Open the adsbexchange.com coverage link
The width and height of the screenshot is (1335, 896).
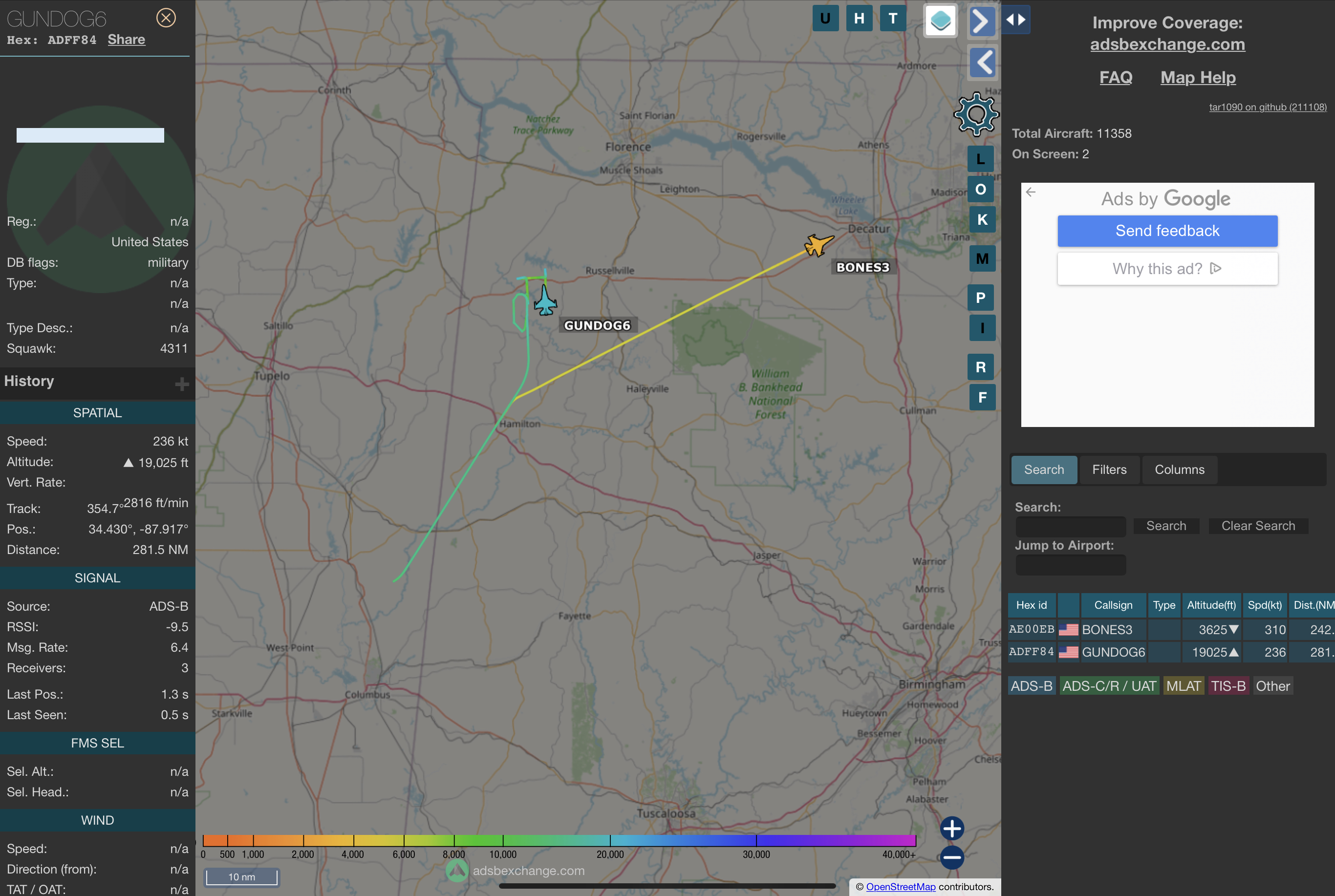pos(1167,44)
